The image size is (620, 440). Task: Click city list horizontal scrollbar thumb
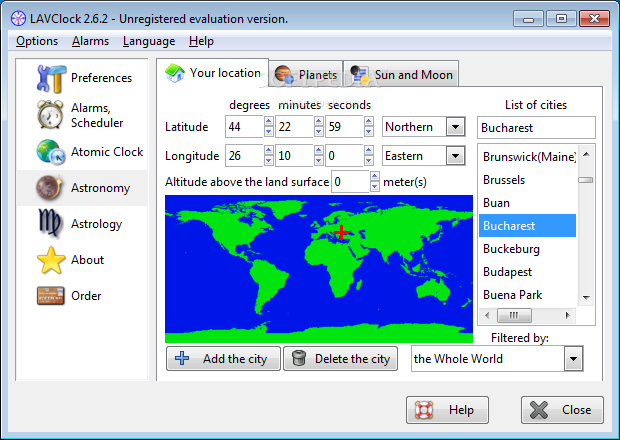click(x=514, y=315)
